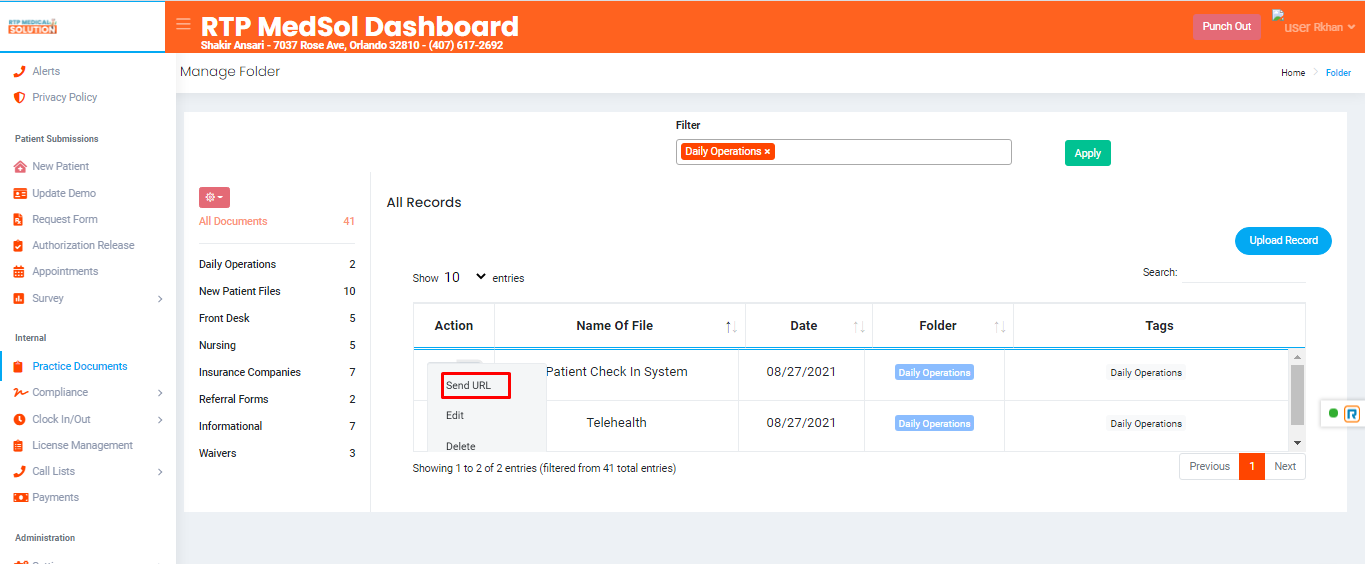Click Daily Operations folder badge in Telehealth row
This screenshot has height=564, width=1365.
[934, 424]
